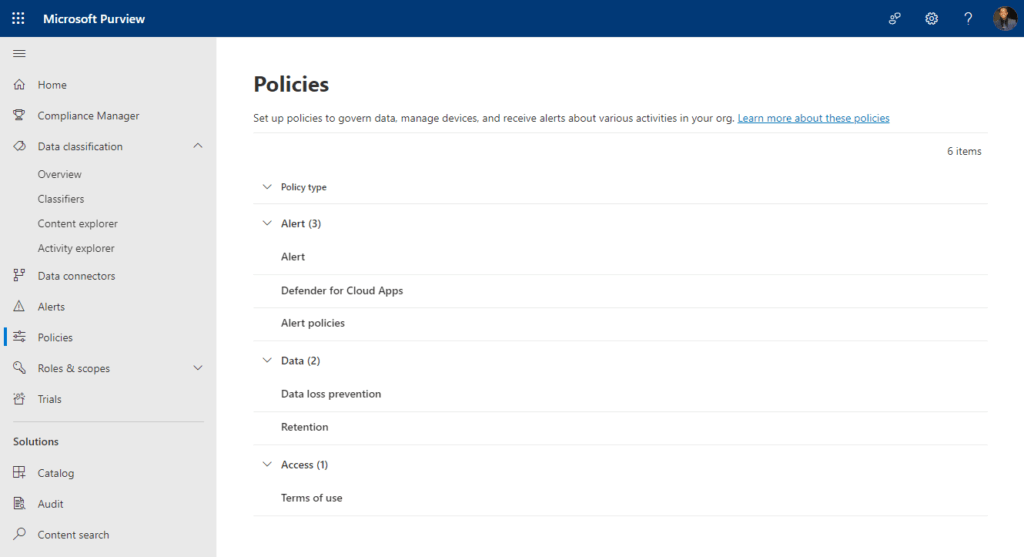Click the Data classification label
The height and width of the screenshot is (557, 1024).
[x=80, y=146]
